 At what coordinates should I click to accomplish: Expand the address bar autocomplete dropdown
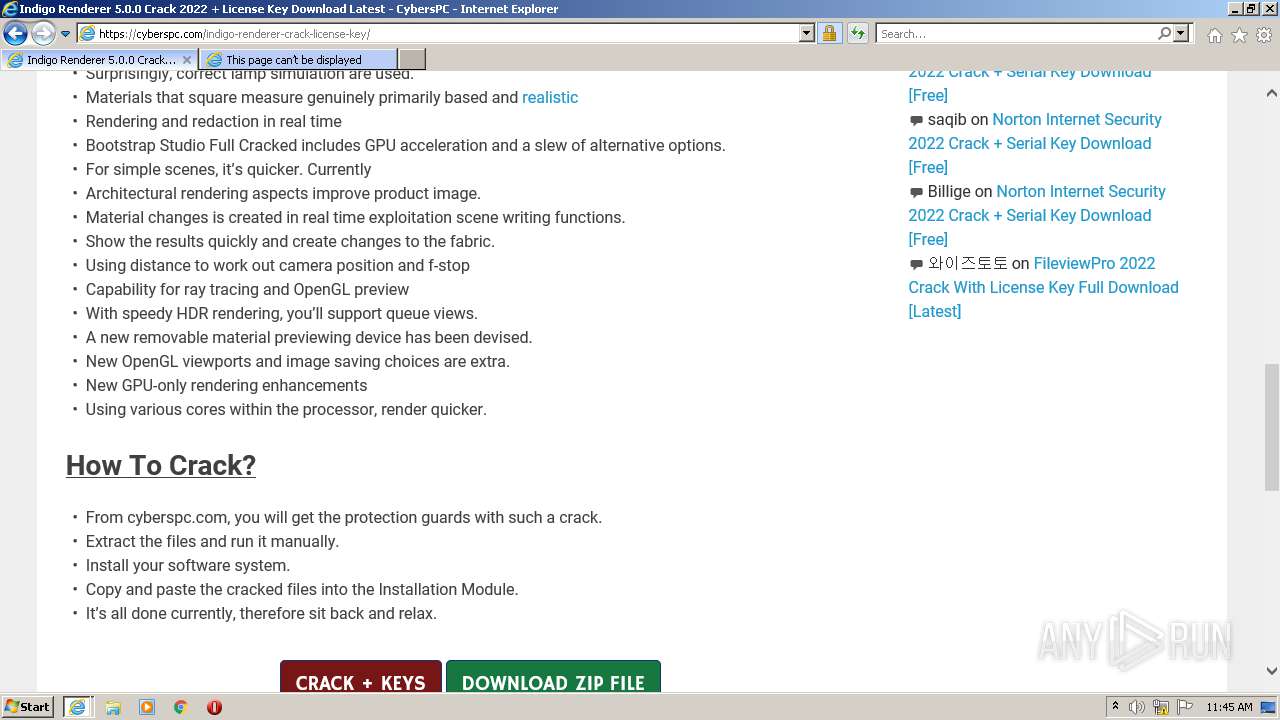tap(807, 34)
